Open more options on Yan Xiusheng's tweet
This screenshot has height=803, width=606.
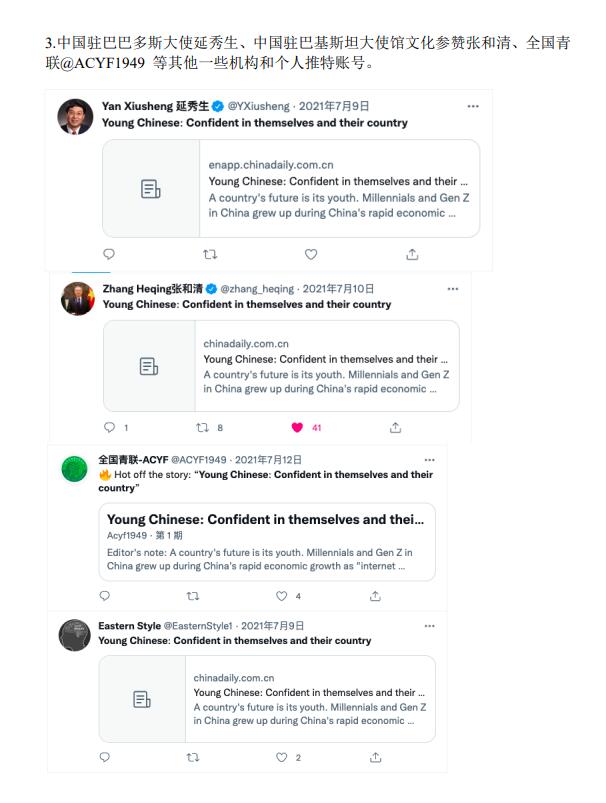pyautogui.click(x=472, y=105)
